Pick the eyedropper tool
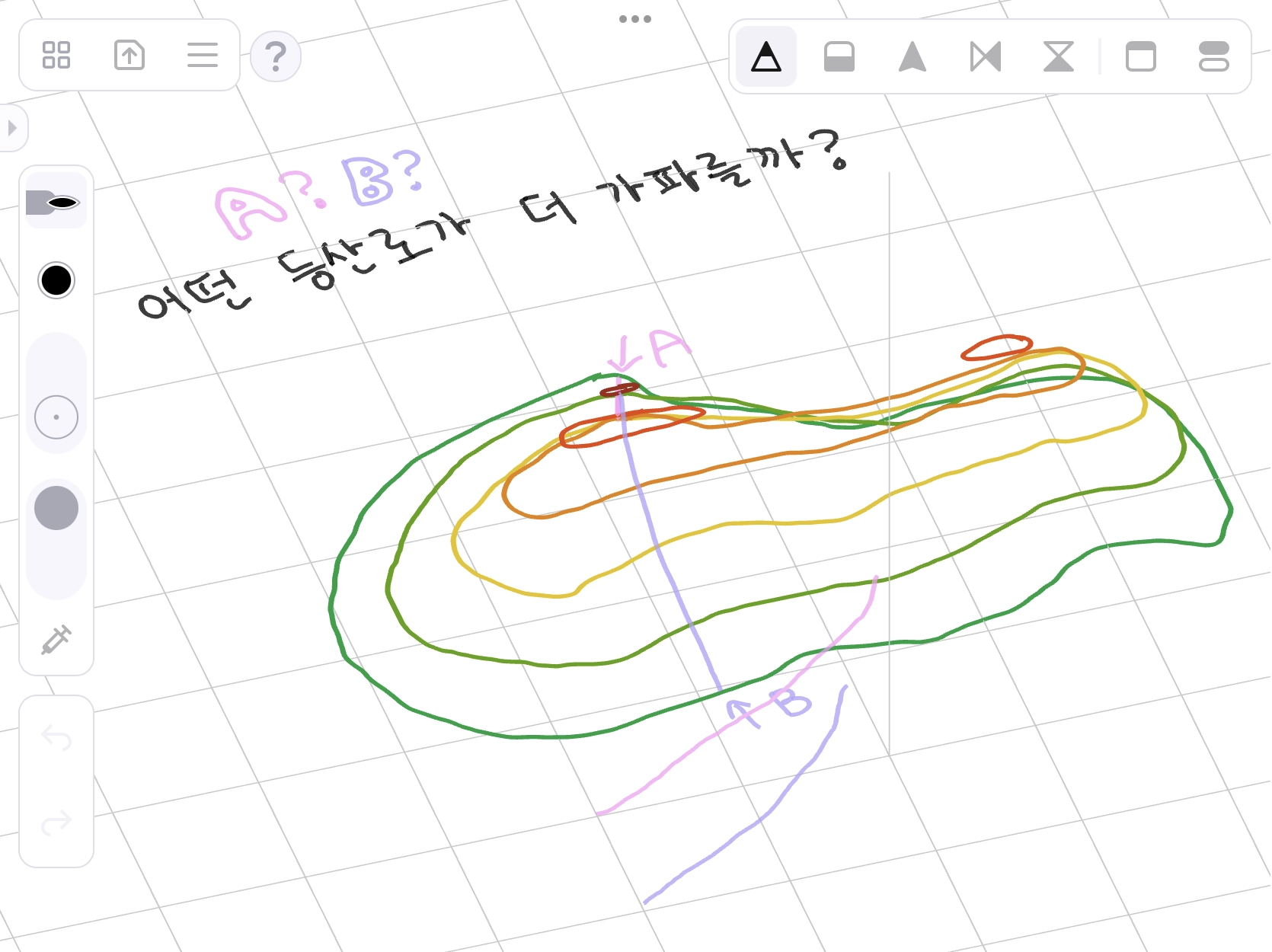This screenshot has width=1272, height=952. [x=56, y=640]
